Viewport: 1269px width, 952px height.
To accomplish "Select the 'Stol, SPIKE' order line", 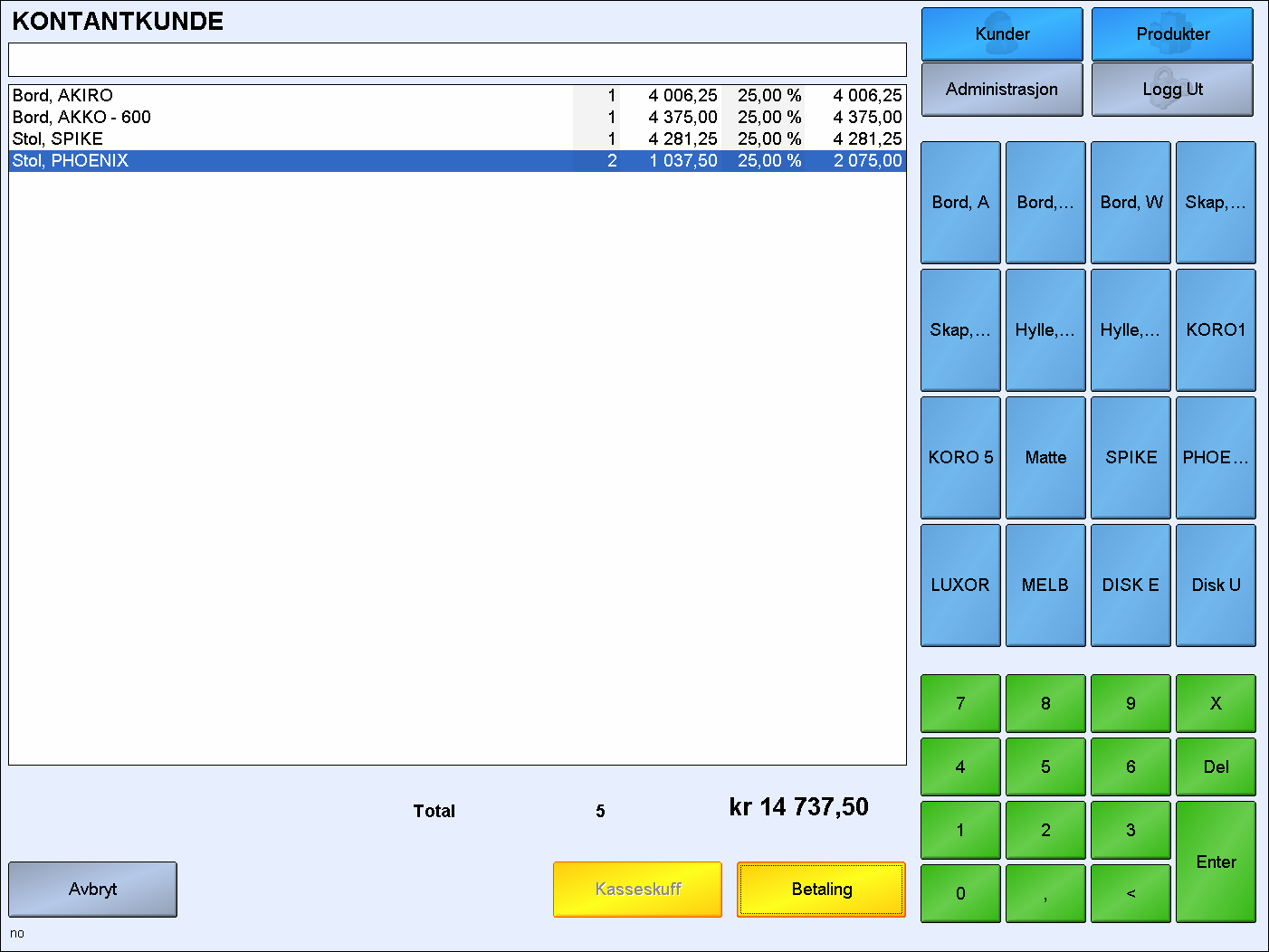I will coord(457,139).
